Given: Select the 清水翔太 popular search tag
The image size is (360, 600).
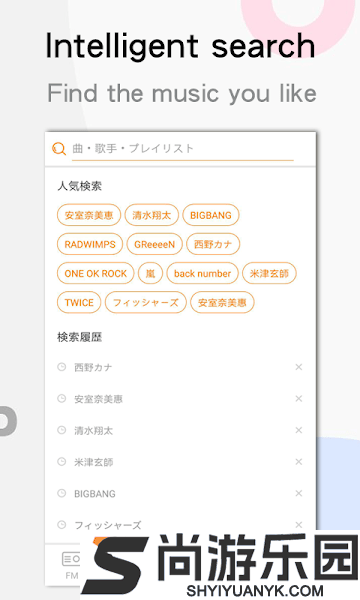Looking at the screenshot, I should click(x=151, y=215).
